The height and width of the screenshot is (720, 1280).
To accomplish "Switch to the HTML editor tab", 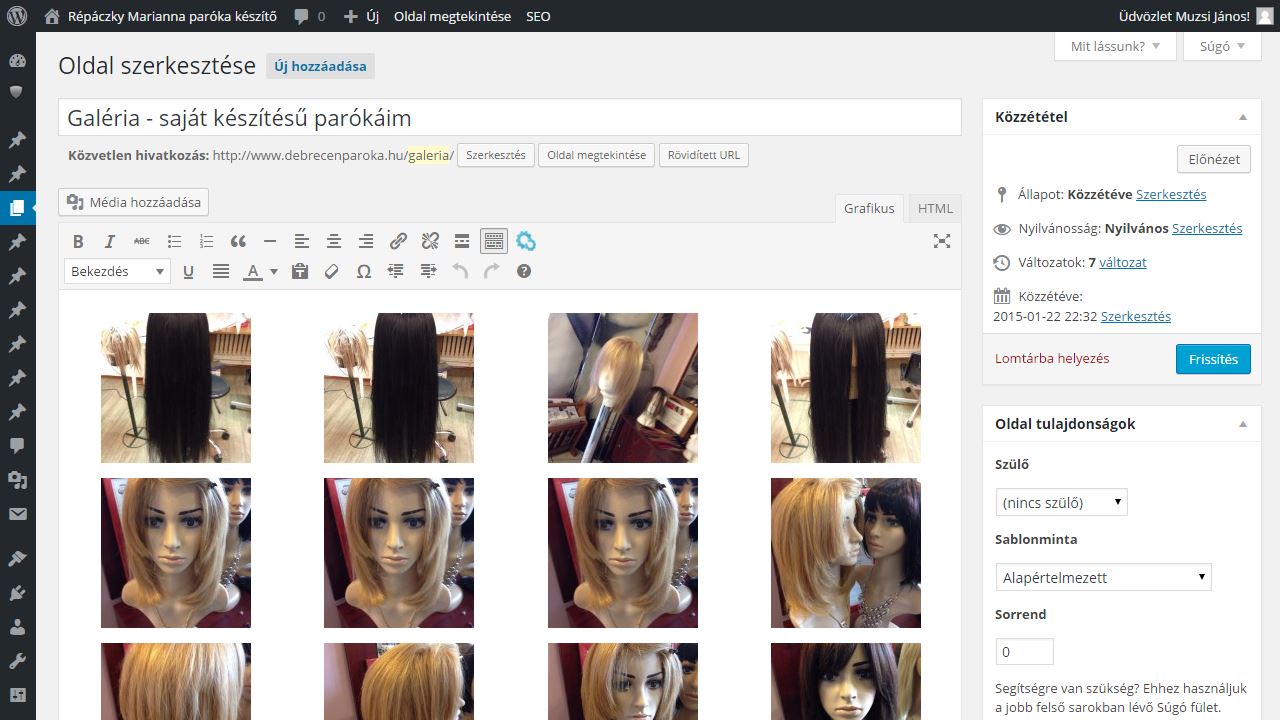I will pos(936,208).
